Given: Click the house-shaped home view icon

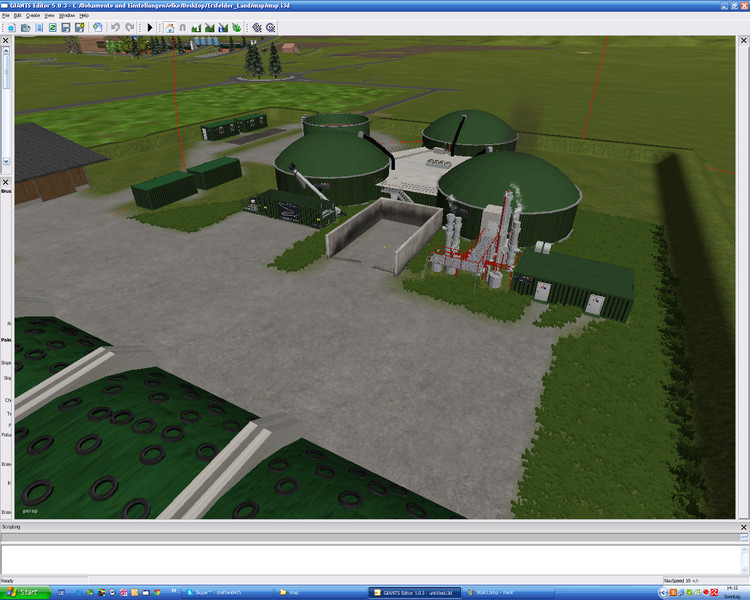Looking at the screenshot, I should (170, 28).
